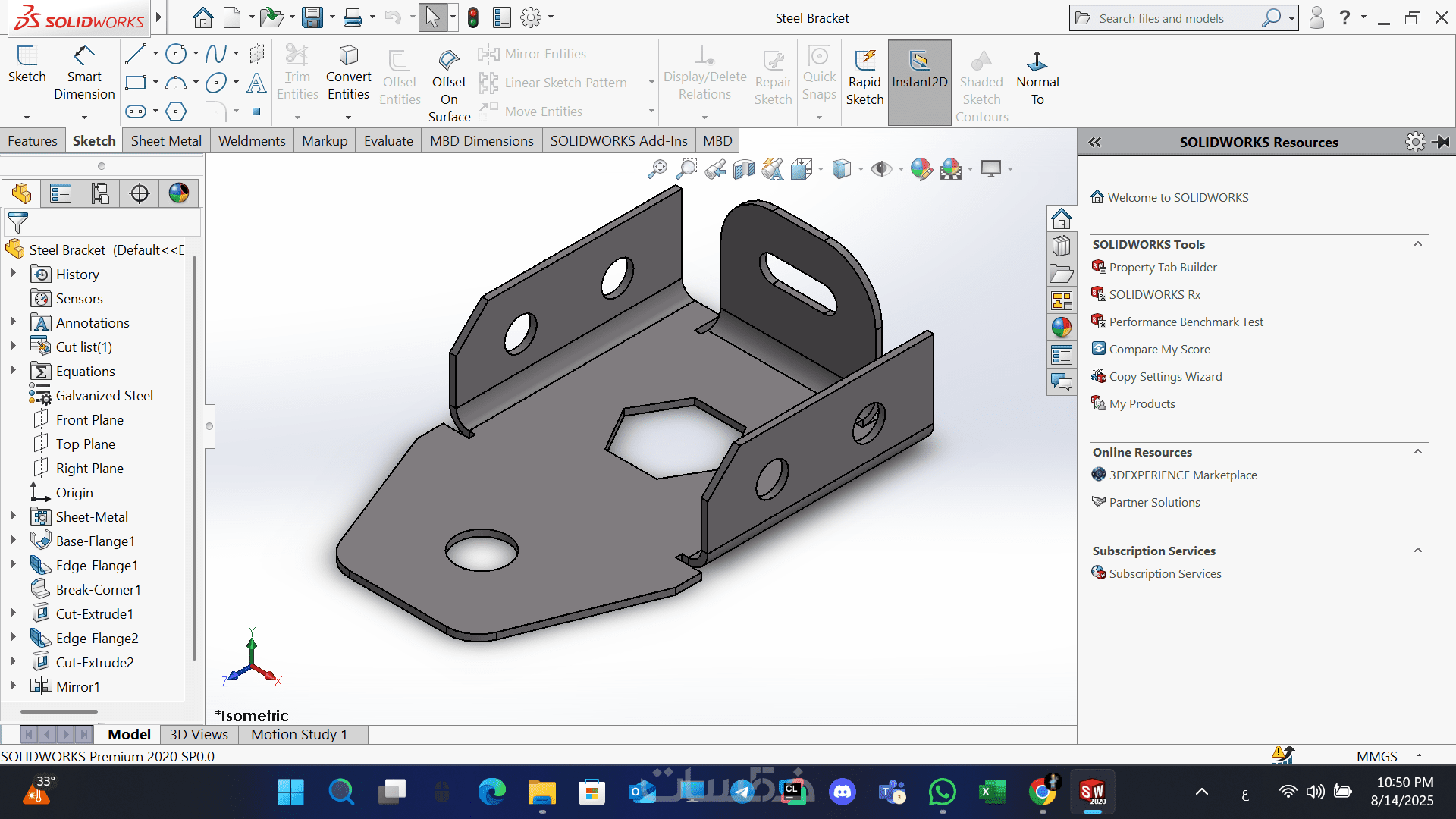This screenshot has height=819, width=1456.
Task: Pin the SOLIDWORKS Resources panel
Action: point(1442,142)
